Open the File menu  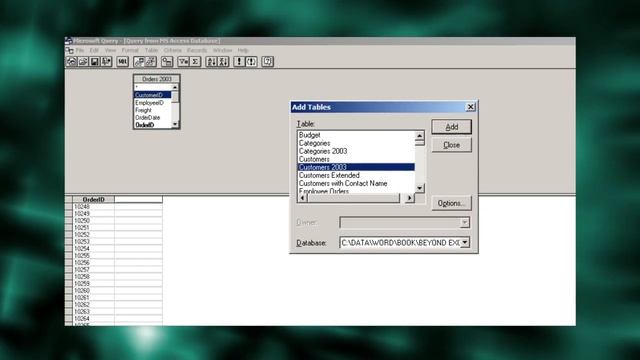(x=80, y=50)
